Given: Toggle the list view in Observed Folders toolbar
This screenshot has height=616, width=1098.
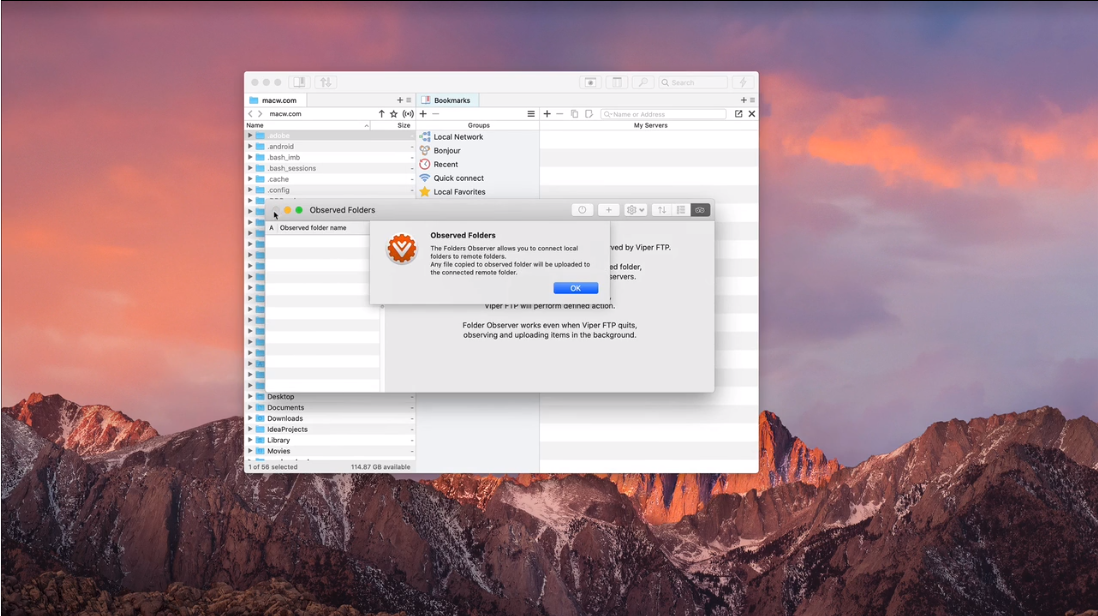Looking at the screenshot, I should click(x=683, y=210).
